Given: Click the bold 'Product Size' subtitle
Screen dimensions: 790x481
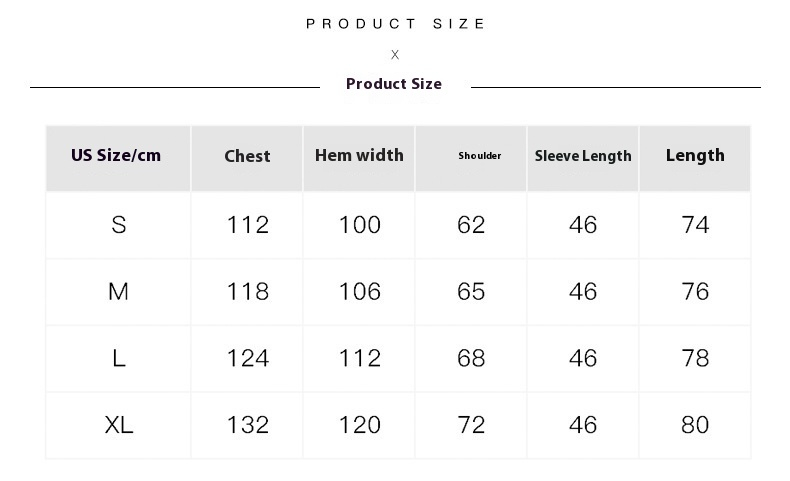Looking at the screenshot, I should pos(394,84).
